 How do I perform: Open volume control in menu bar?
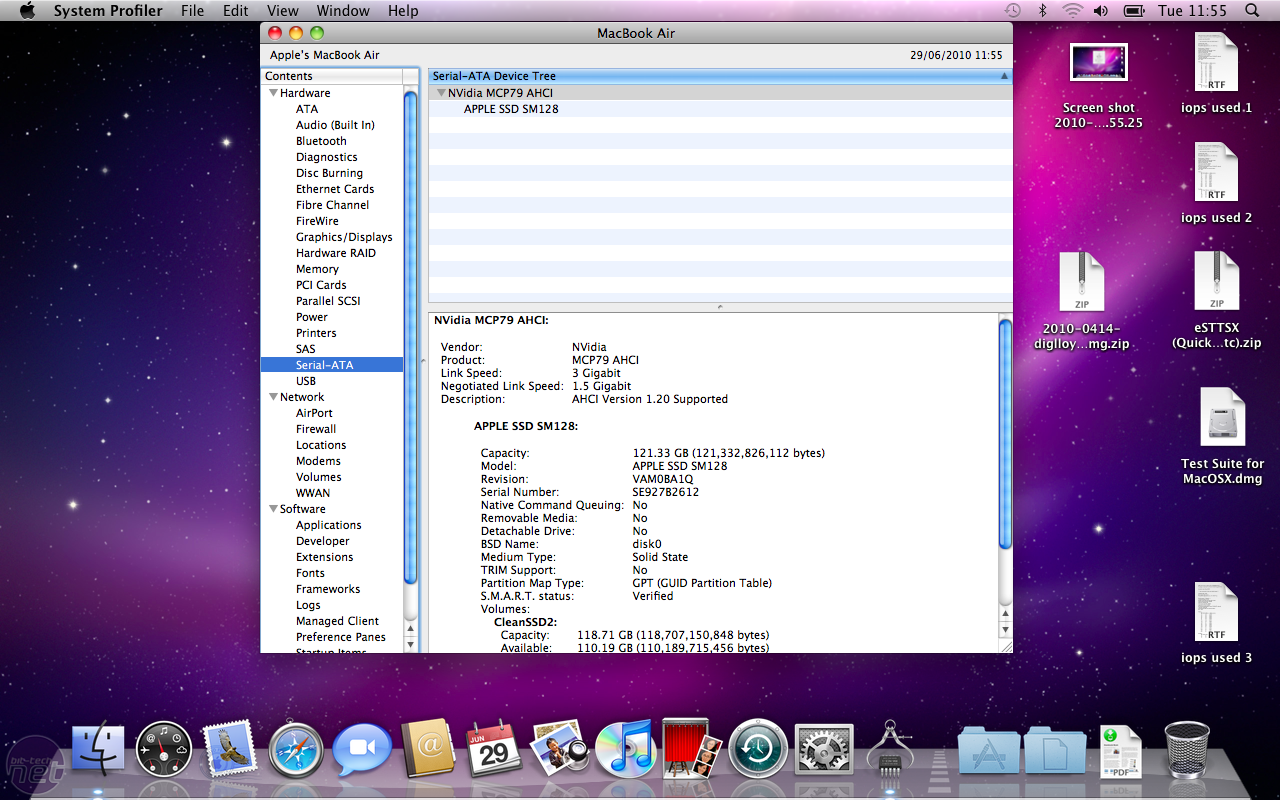1101,11
